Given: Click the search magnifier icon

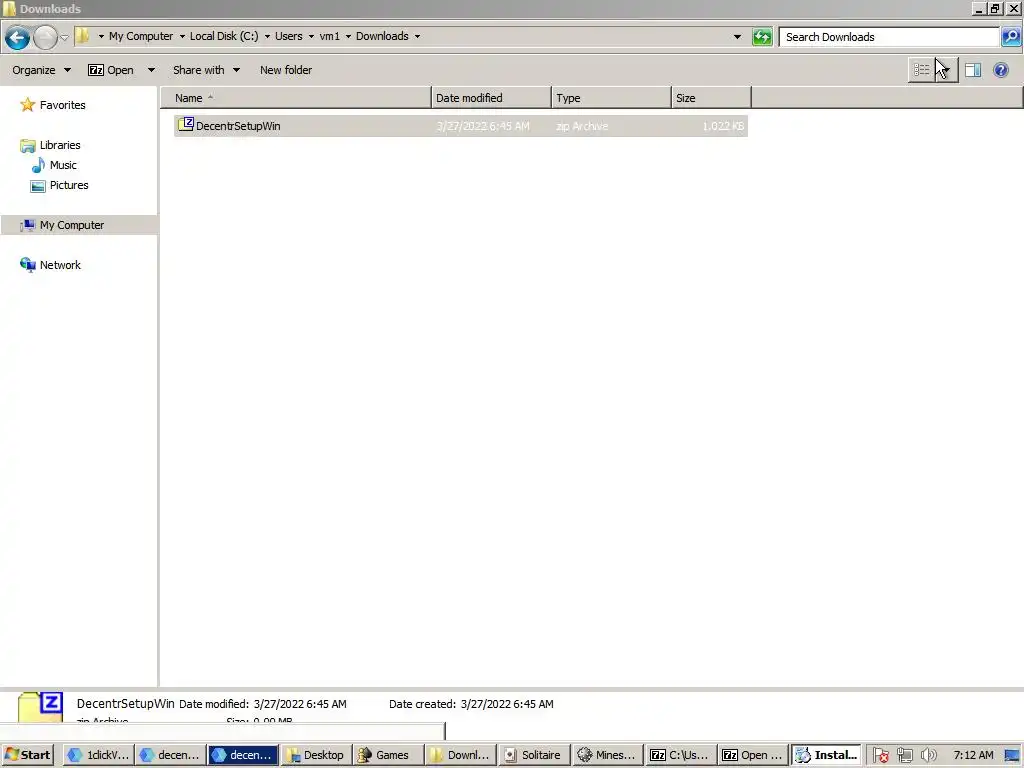Looking at the screenshot, I should [x=1010, y=37].
